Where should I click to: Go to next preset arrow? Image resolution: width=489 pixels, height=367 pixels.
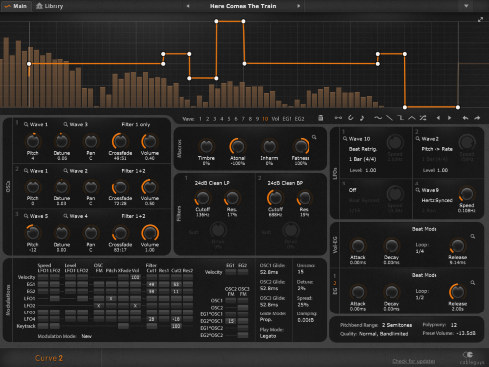click(298, 6)
